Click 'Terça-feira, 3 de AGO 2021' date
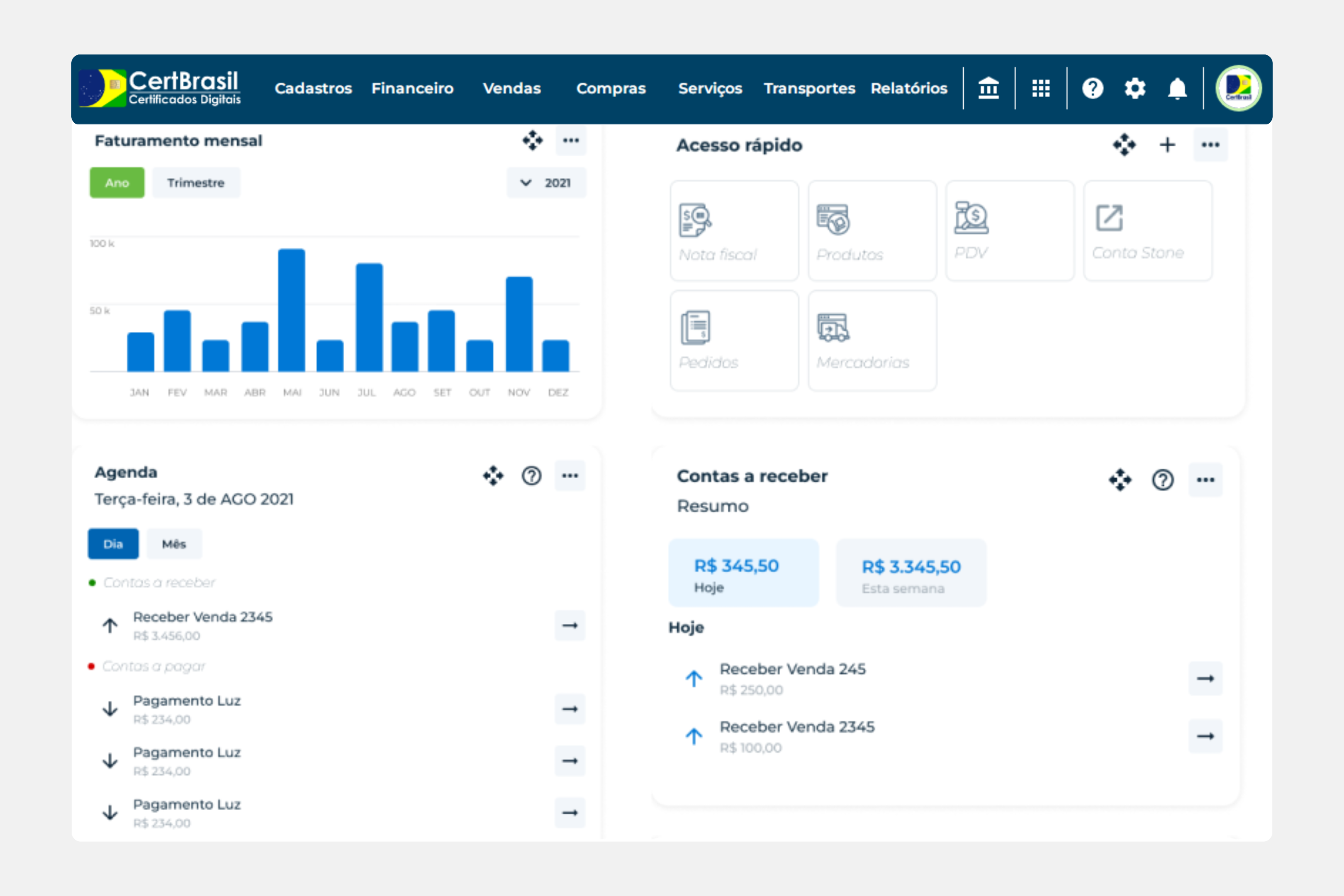The image size is (1344, 896). click(x=194, y=499)
